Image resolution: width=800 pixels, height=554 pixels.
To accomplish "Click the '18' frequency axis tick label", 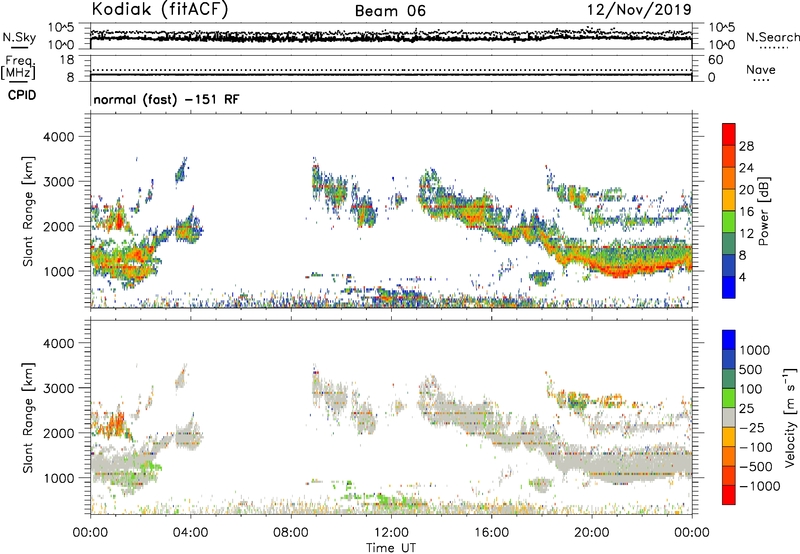I will point(67,60).
